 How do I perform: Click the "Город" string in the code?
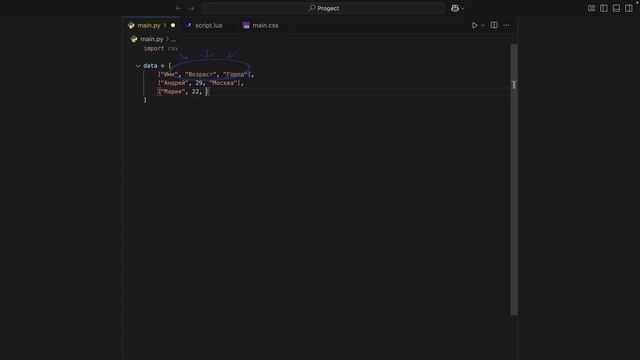click(x=236, y=74)
